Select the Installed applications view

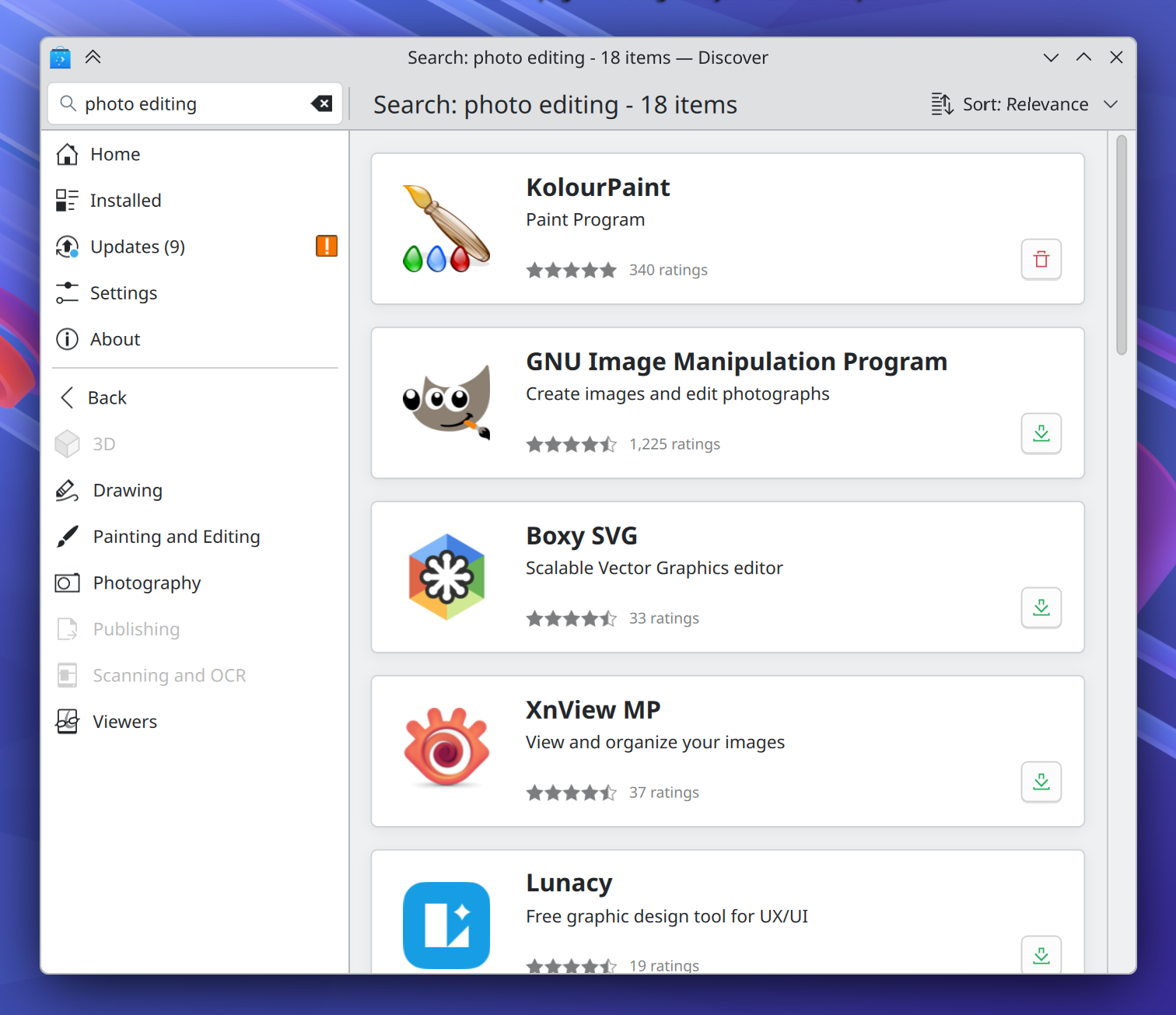125,200
